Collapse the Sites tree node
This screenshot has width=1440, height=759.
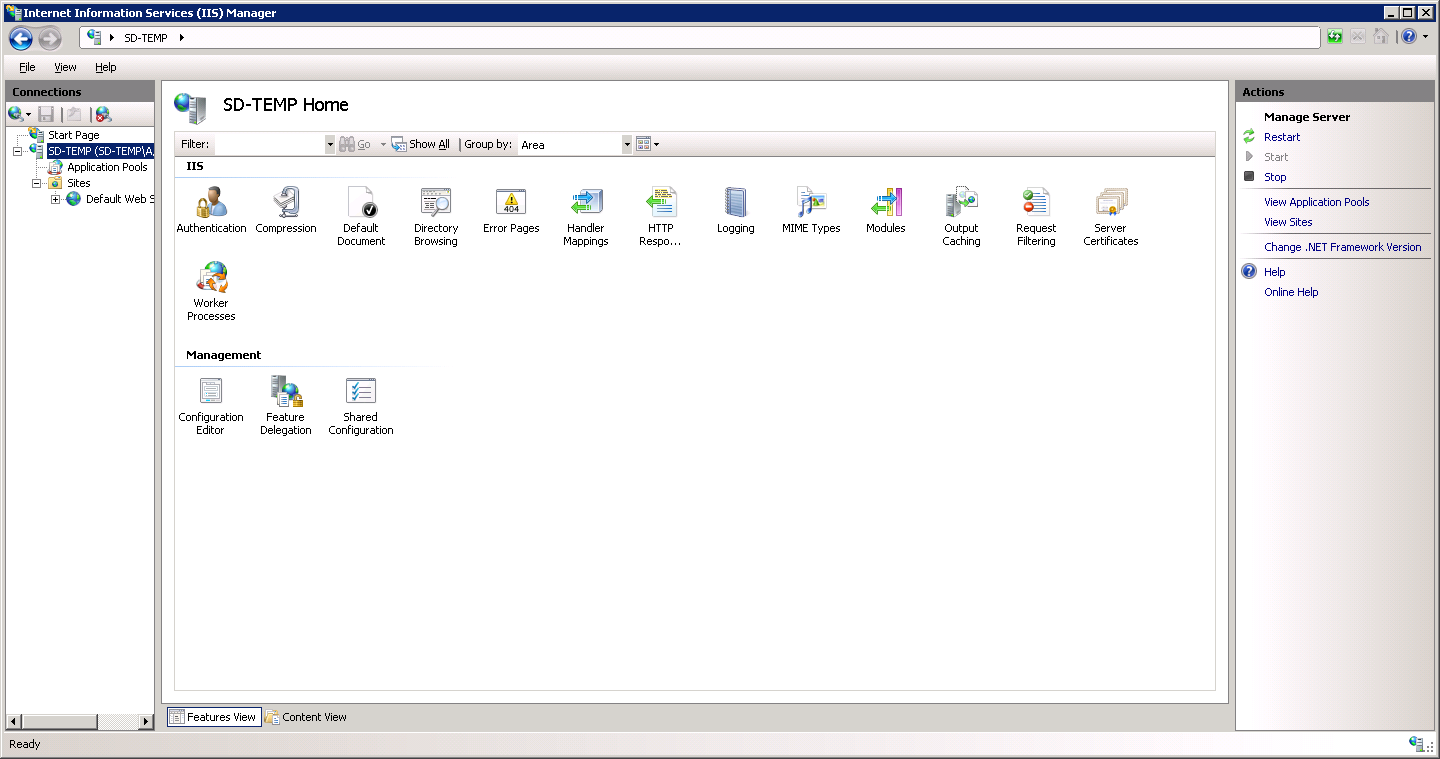(37, 184)
